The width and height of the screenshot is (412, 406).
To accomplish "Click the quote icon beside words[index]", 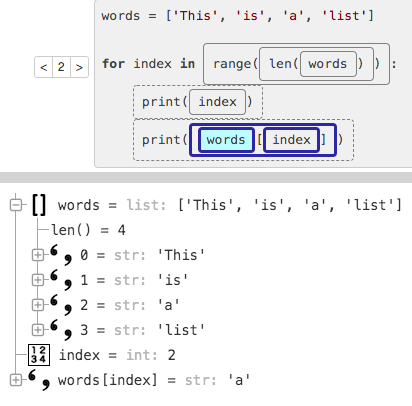I will coord(39,380).
